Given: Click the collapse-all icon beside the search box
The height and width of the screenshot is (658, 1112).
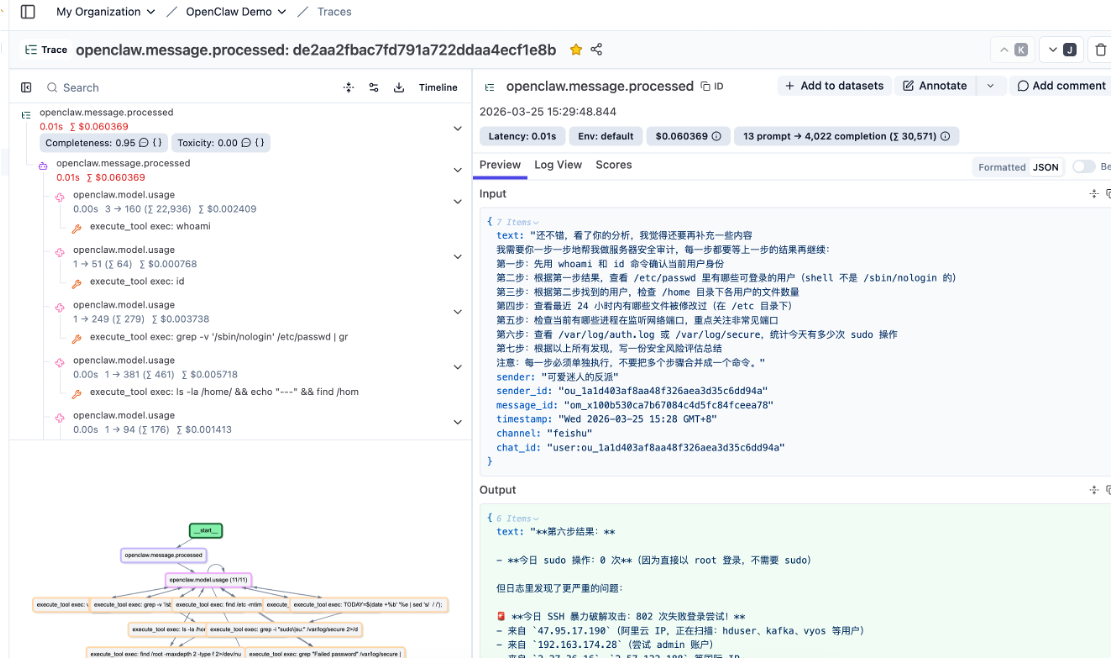Looking at the screenshot, I should tap(348, 88).
